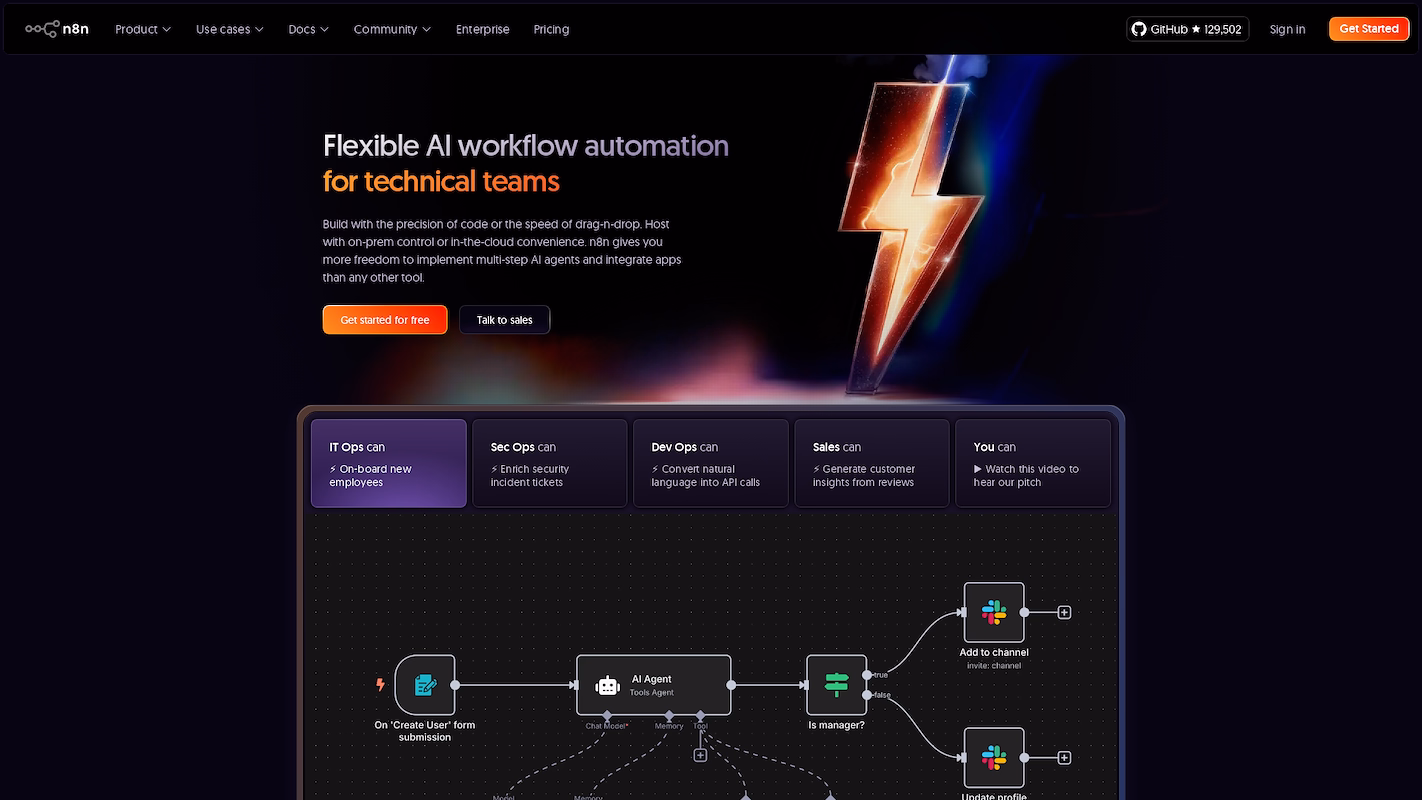Select the IT Ops tab

(389, 463)
